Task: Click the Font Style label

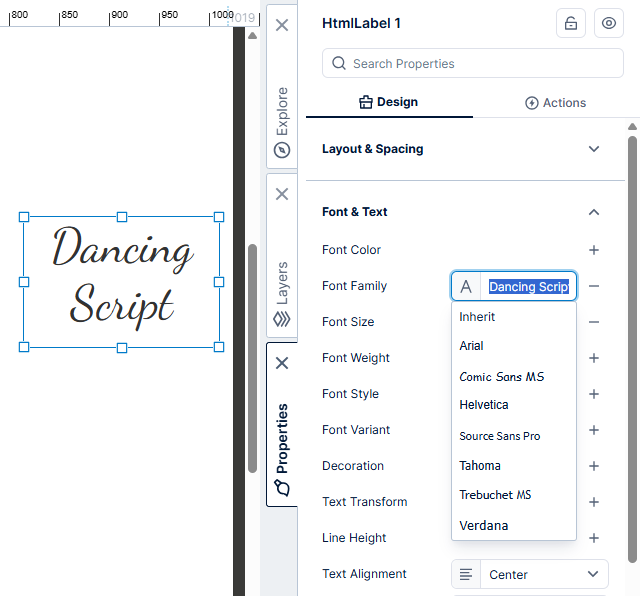Action: 350,394
